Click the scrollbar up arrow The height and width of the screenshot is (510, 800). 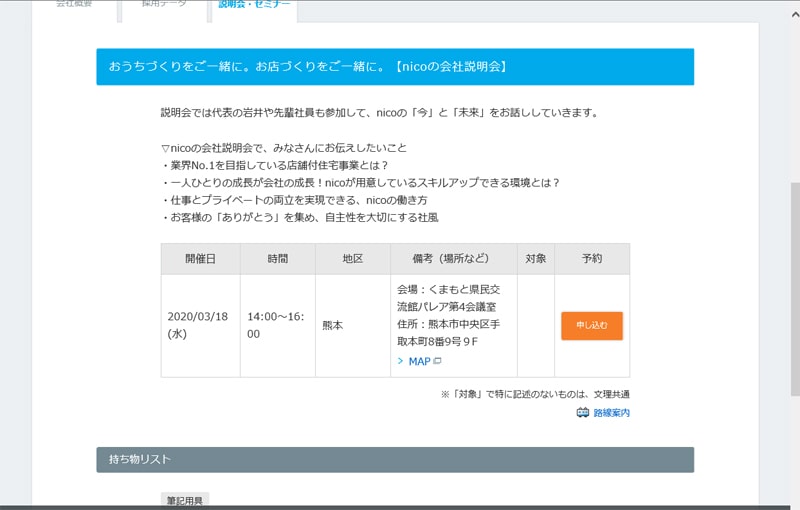point(795,15)
